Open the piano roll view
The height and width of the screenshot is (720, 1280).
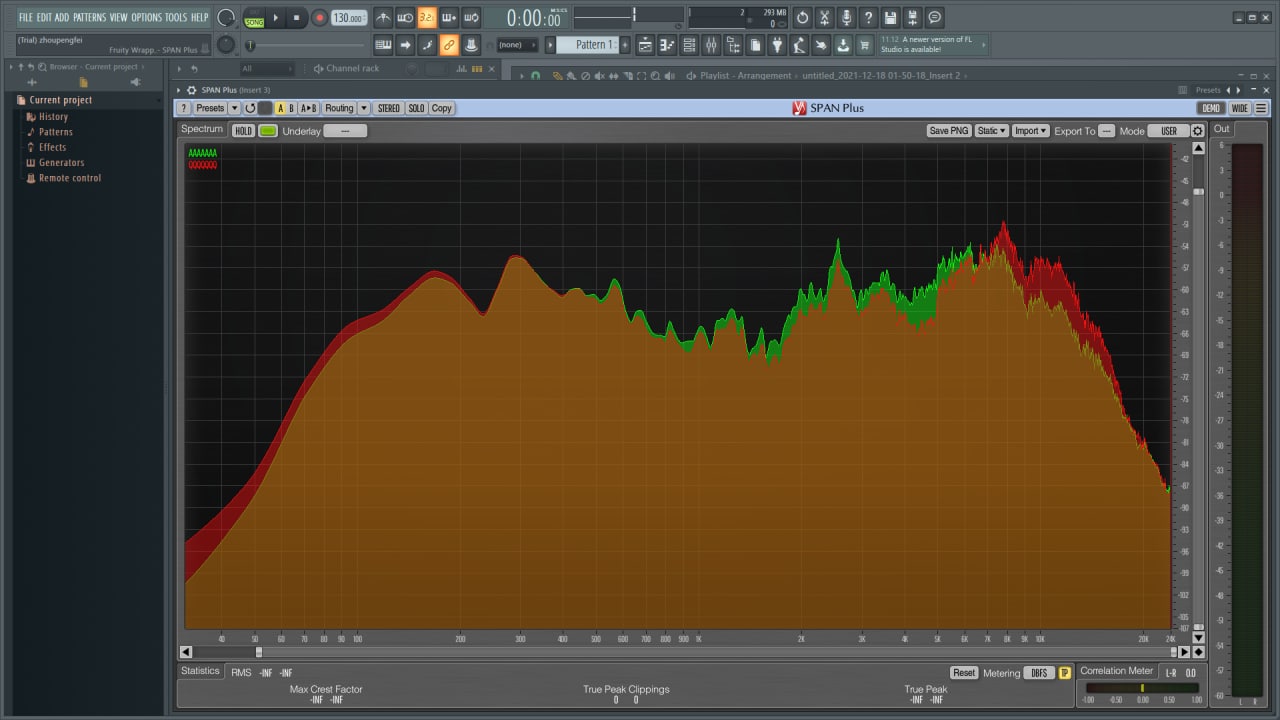pyautogui.click(x=667, y=45)
